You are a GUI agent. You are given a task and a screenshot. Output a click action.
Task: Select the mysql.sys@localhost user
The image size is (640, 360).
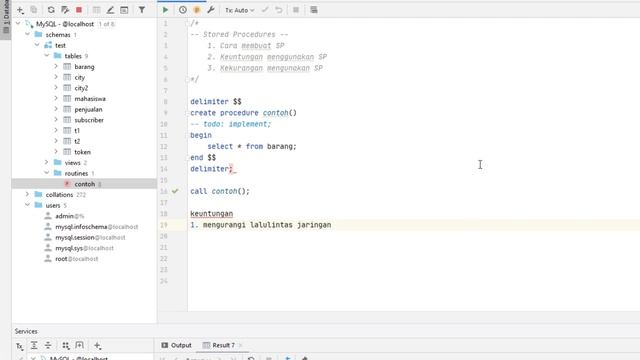84,248
